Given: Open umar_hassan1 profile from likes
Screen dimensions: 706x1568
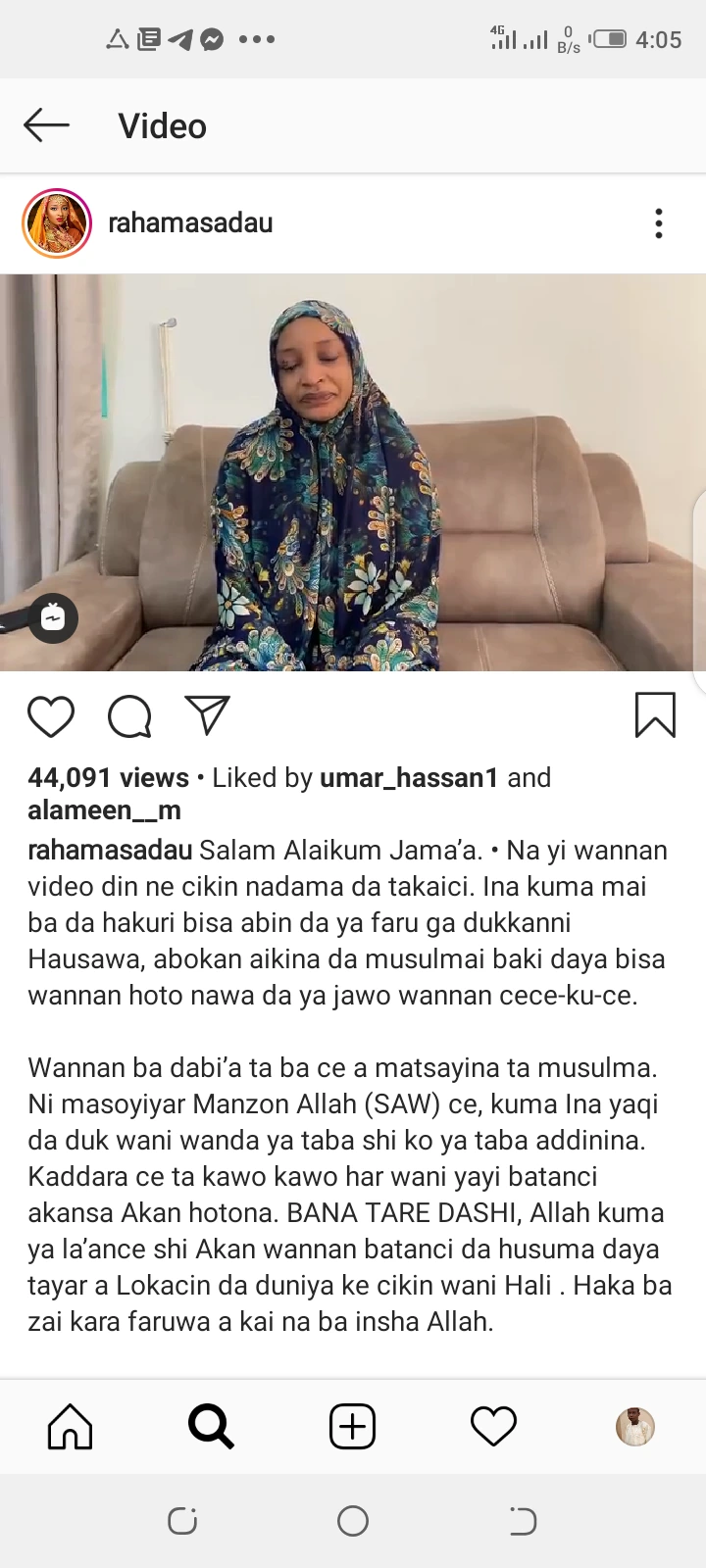Looking at the screenshot, I should [409, 778].
